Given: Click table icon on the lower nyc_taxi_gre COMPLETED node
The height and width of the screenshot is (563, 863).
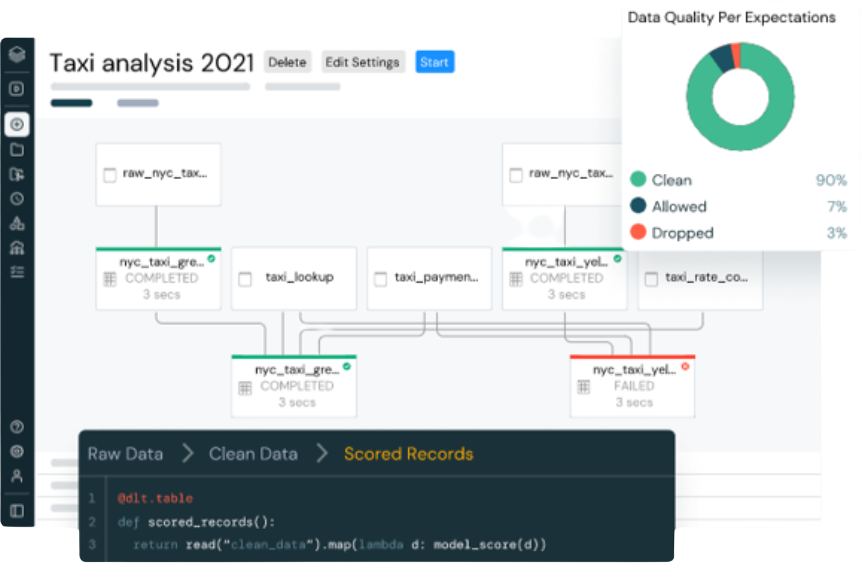Looking at the screenshot, I should (x=245, y=388).
